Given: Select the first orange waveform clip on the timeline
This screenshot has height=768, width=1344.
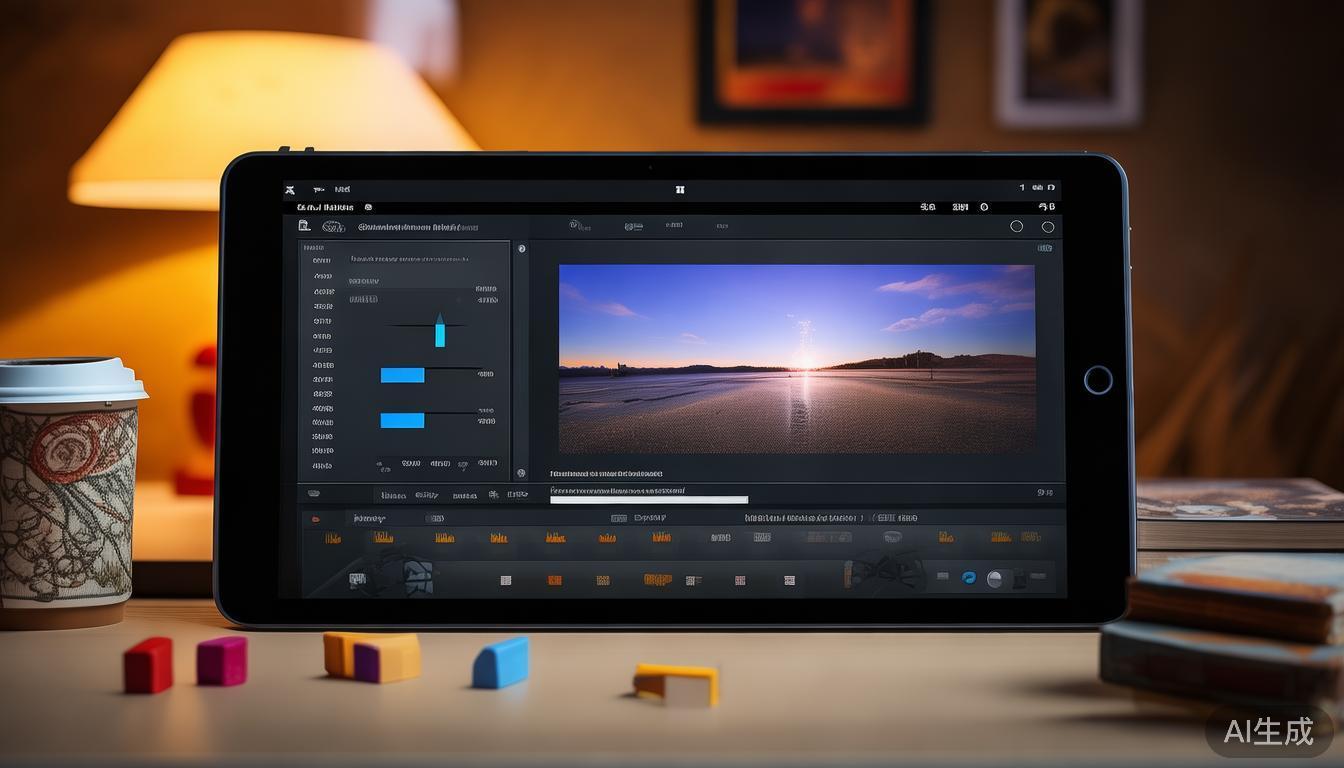Looking at the screenshot, I should pyautogui.click(x=332, y=538).
